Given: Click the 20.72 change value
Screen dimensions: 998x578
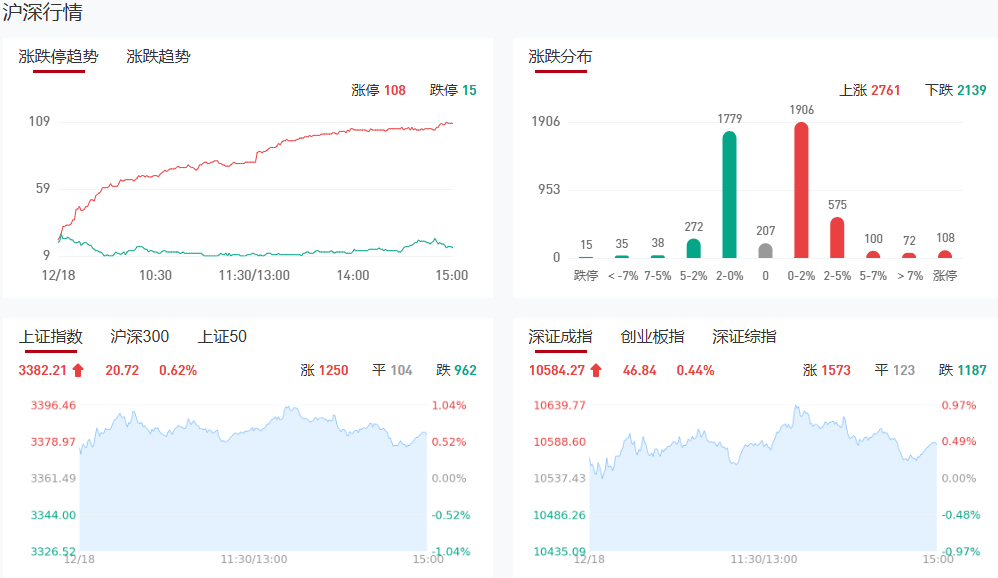Looking at the screenshot, I should [122, 370].
